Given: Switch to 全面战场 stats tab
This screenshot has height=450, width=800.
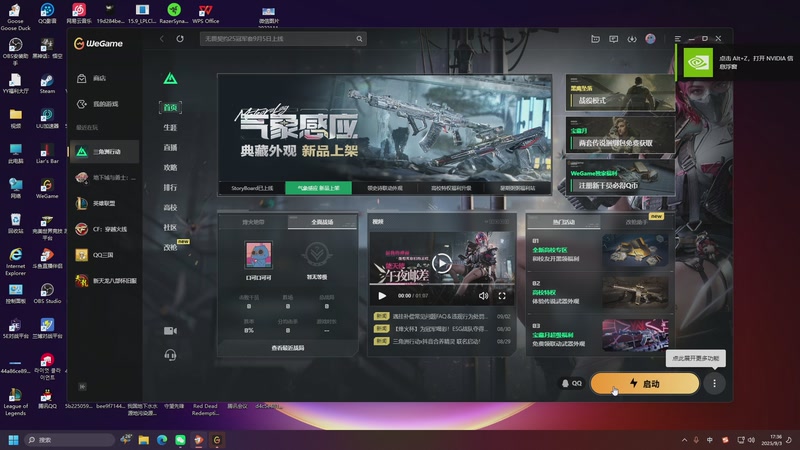Looking at the screenshot, I should (322, 222).
